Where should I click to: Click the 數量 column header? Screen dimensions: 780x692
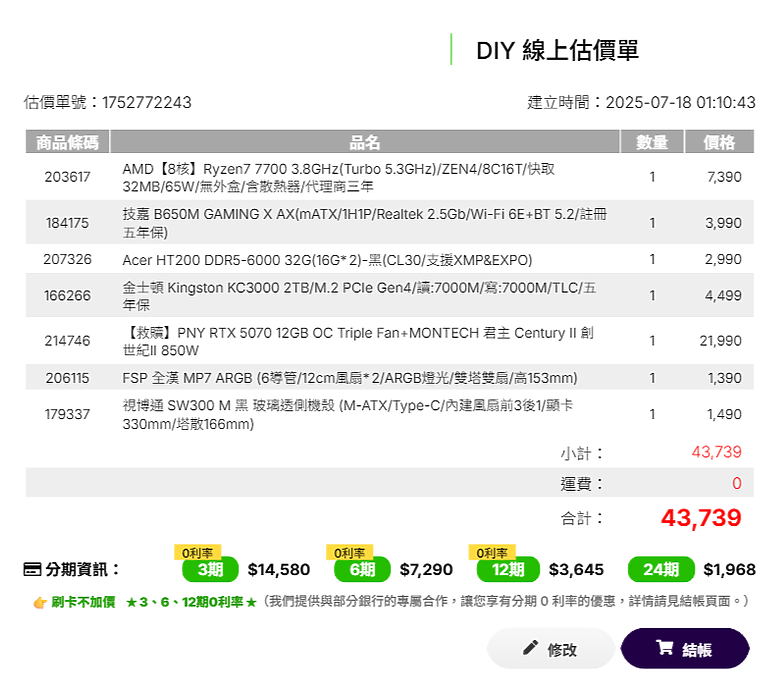(652, 142)
